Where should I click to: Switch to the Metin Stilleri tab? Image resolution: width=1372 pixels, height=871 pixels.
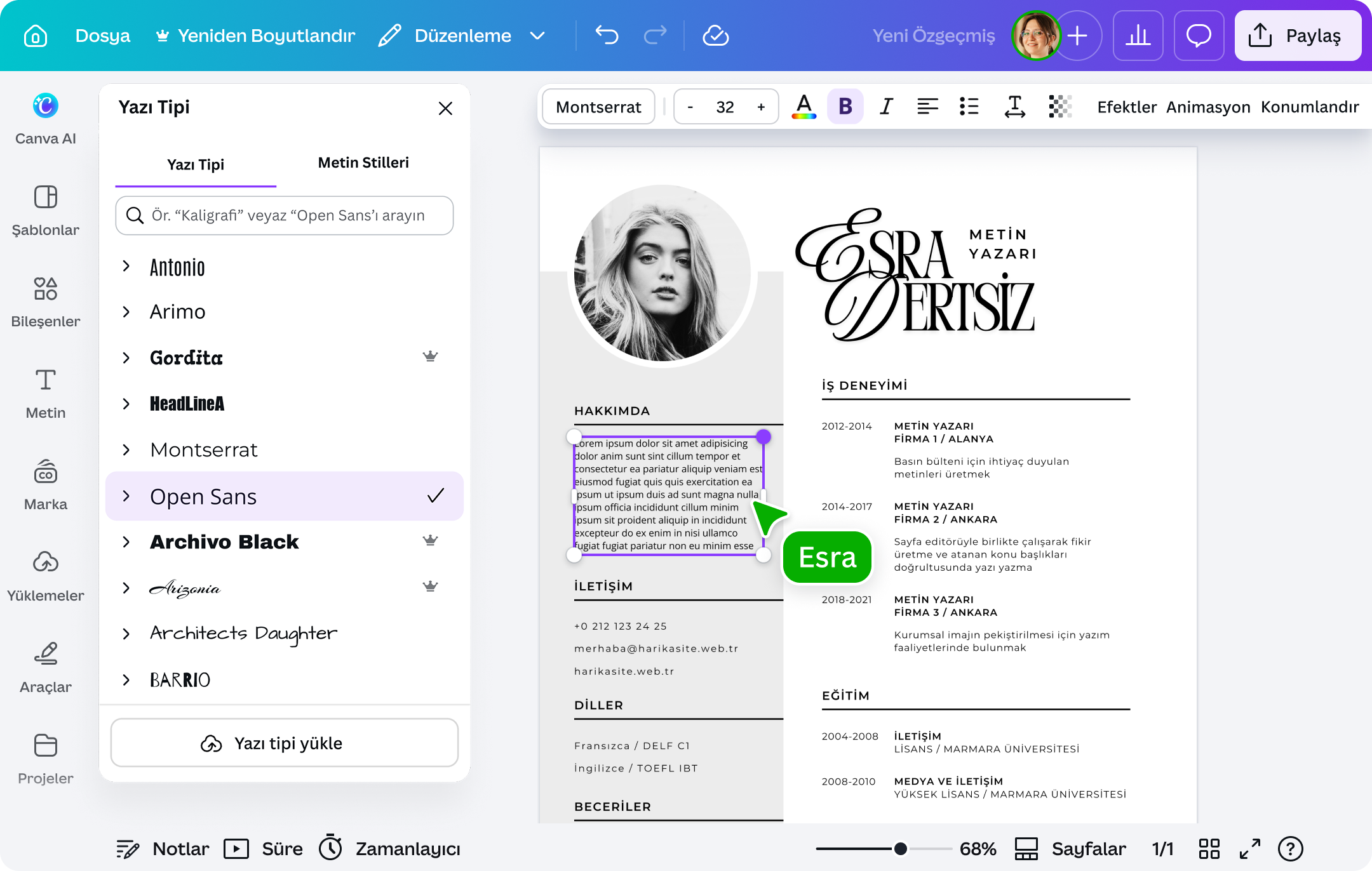pyautogui.click(x=363, y=163)
